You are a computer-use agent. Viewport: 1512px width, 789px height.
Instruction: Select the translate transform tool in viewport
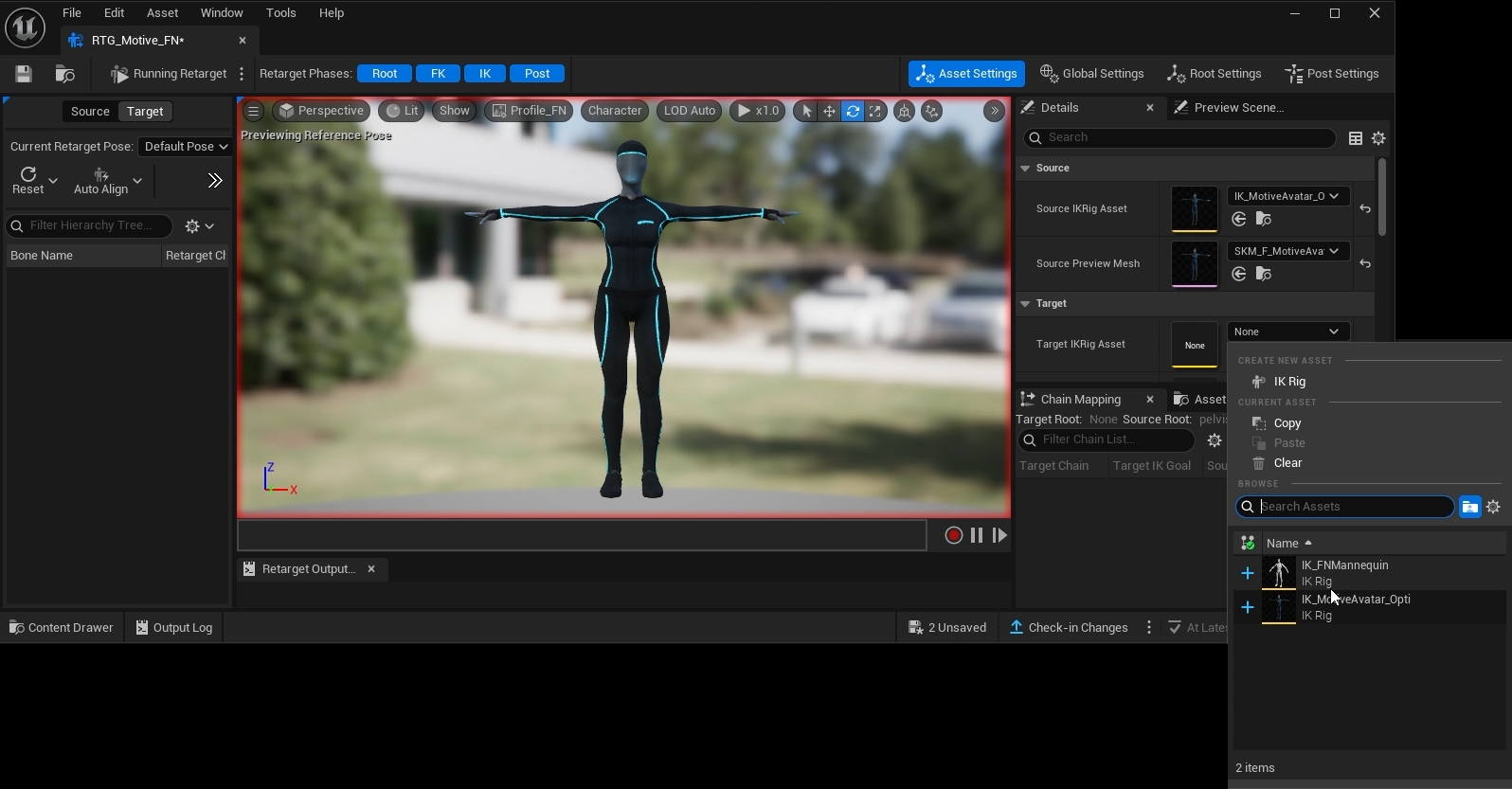click(x=829, y=111)
